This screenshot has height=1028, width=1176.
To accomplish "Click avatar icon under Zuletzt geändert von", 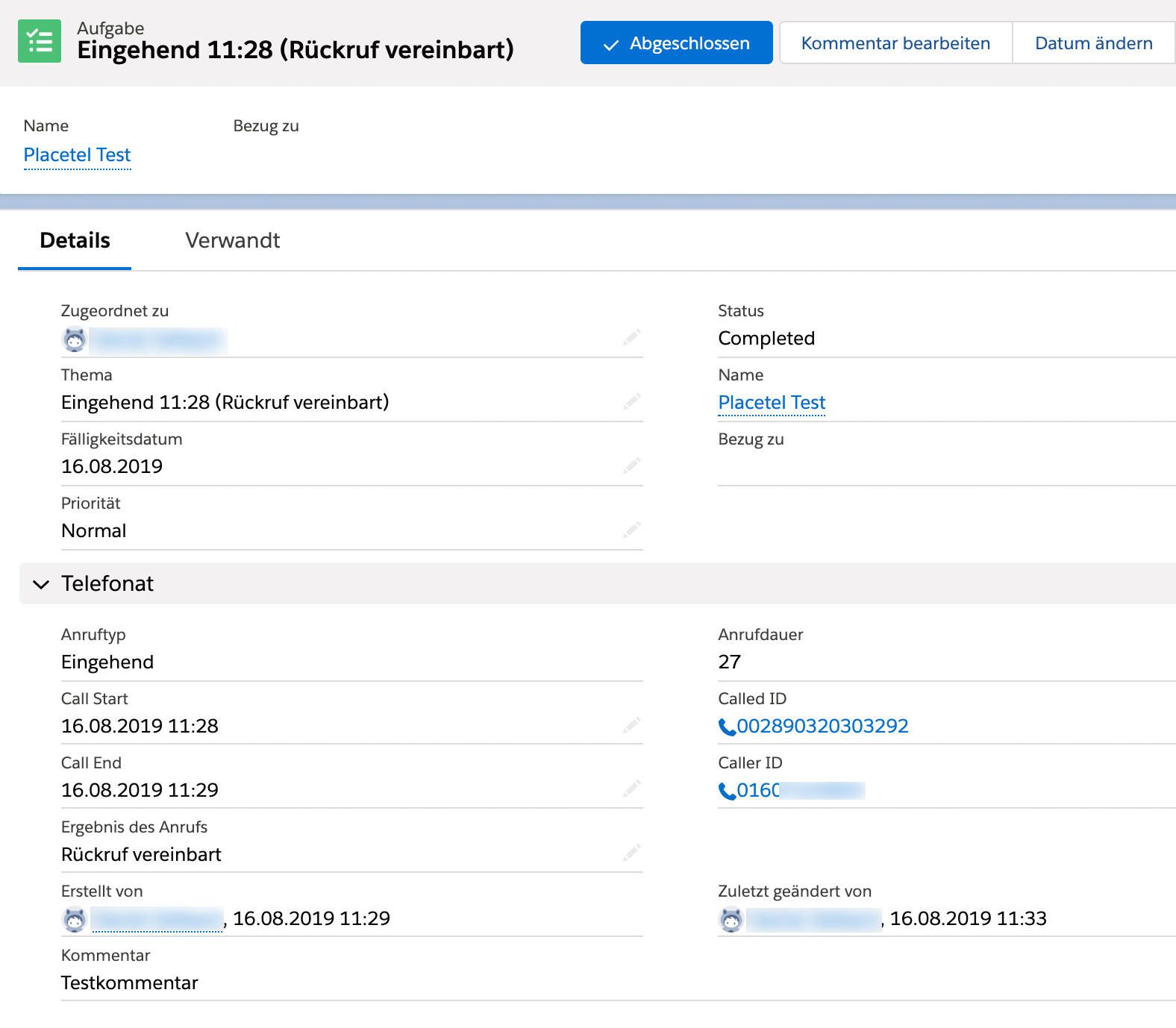I will (x=731, y=919).
